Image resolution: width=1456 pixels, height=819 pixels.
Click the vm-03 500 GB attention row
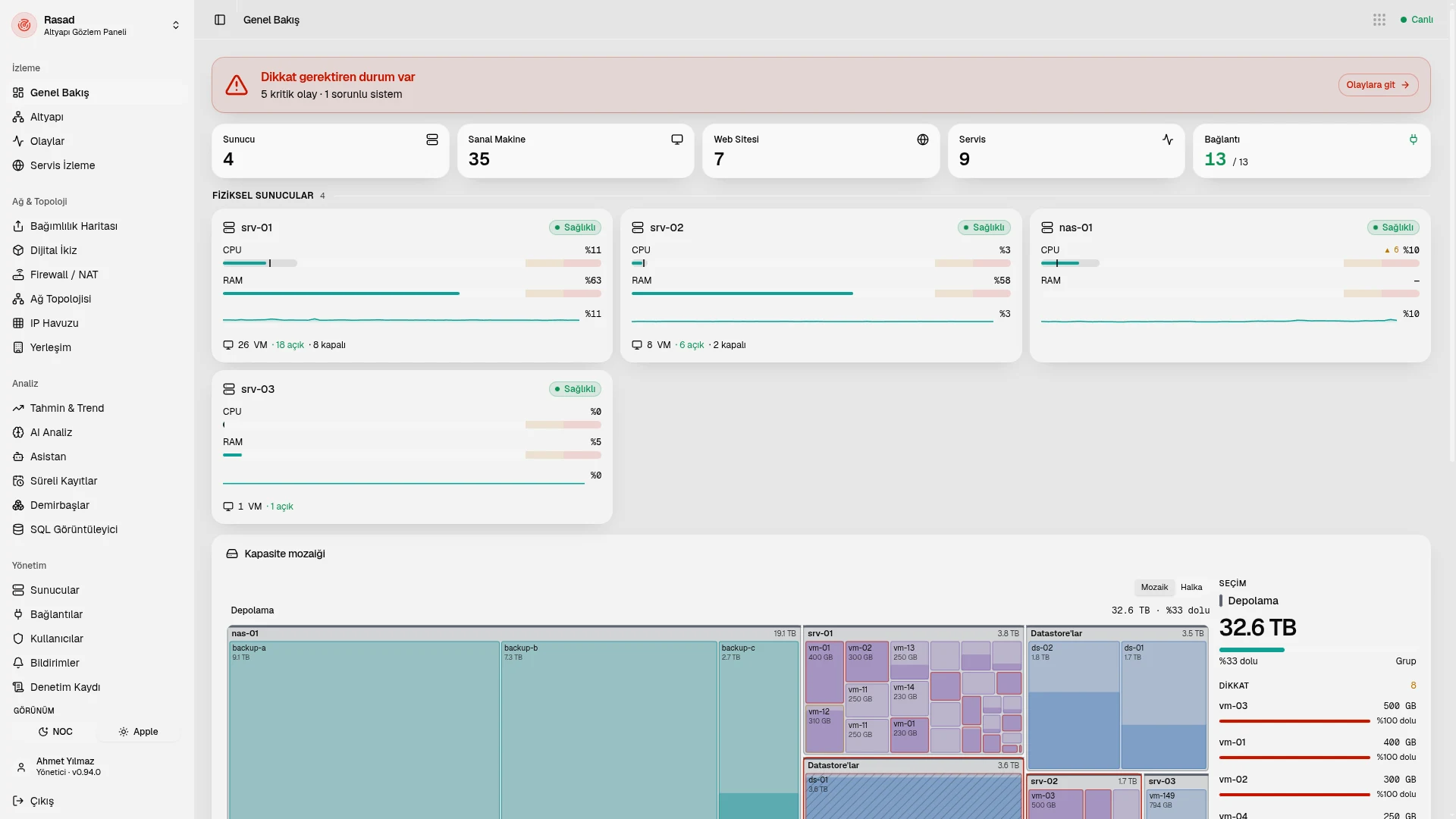click(1317, 713)
